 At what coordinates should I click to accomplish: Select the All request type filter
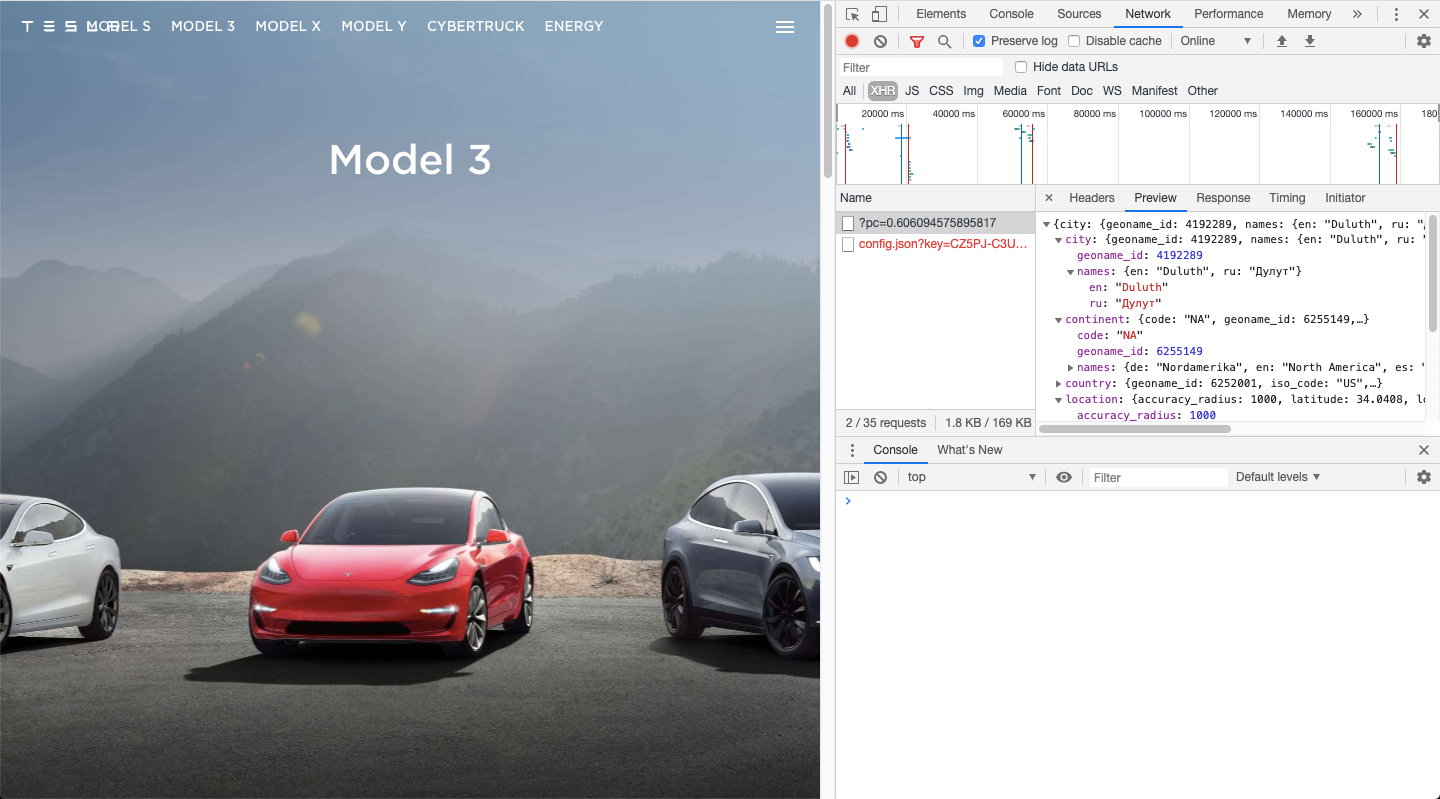pyautogui.click(x=849, y=91)
